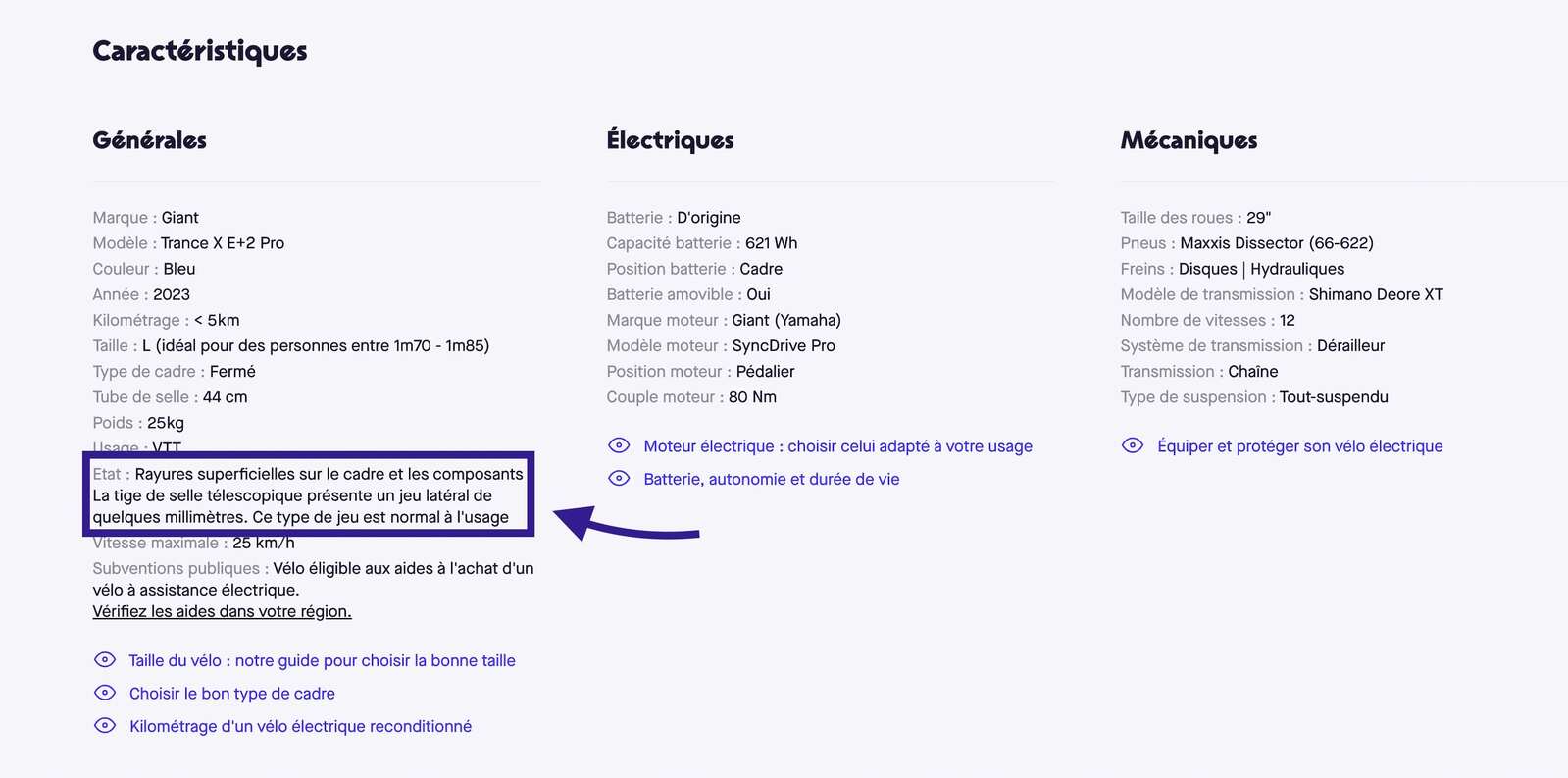Click the 'Caractéristiques' main heading
The height and width of the screenshot is (778, 1568).
pos(200,51)
